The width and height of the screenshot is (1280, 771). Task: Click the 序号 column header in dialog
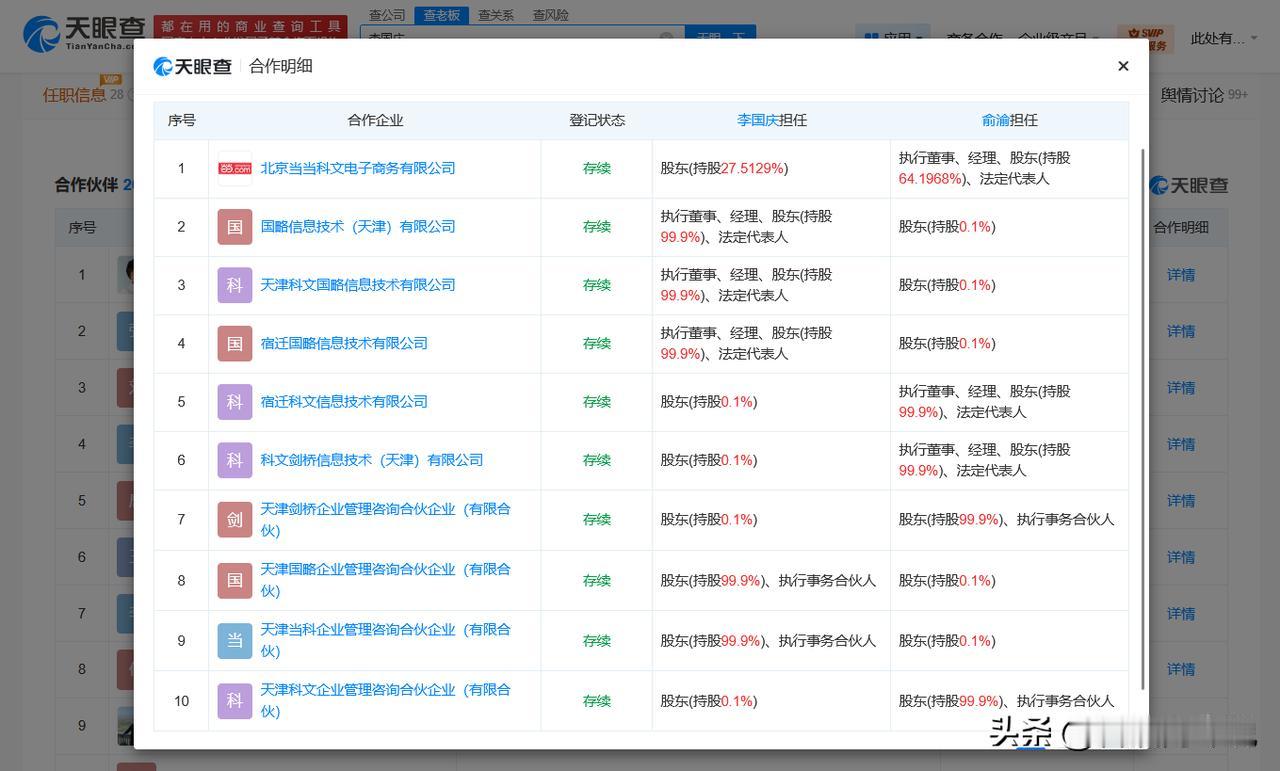click(x=181, y=120)
